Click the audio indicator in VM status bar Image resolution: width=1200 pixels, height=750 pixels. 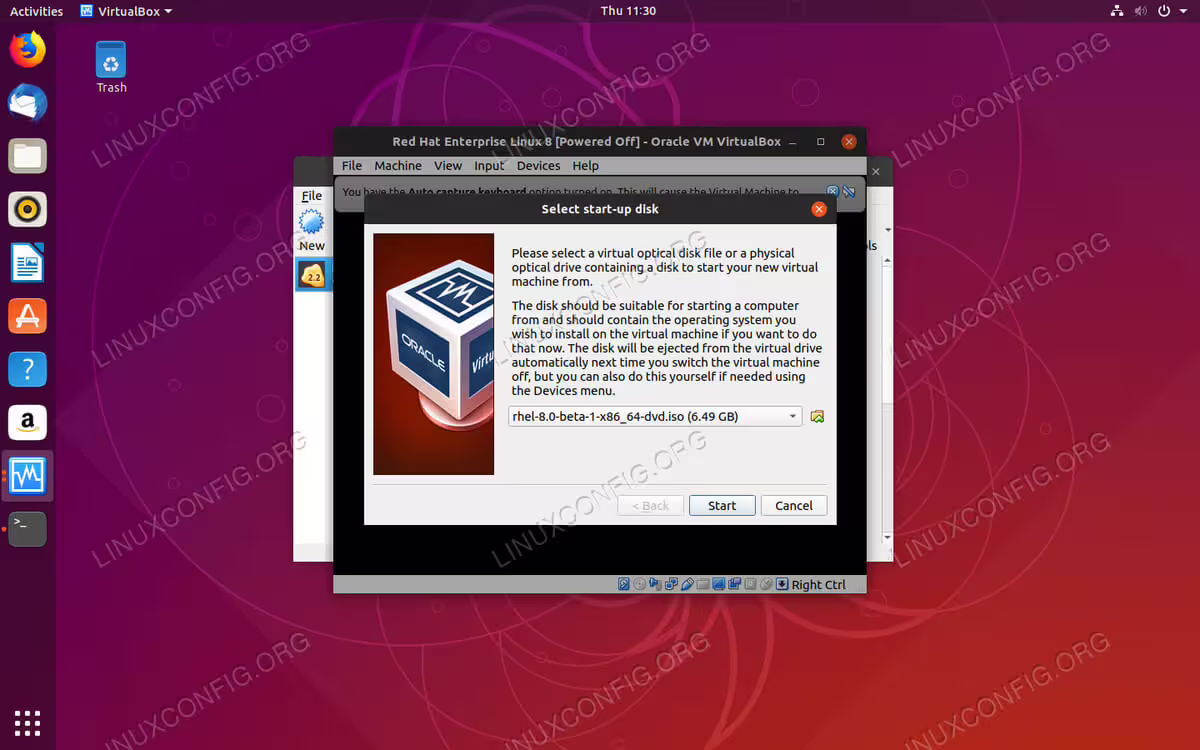click(655, 584)
